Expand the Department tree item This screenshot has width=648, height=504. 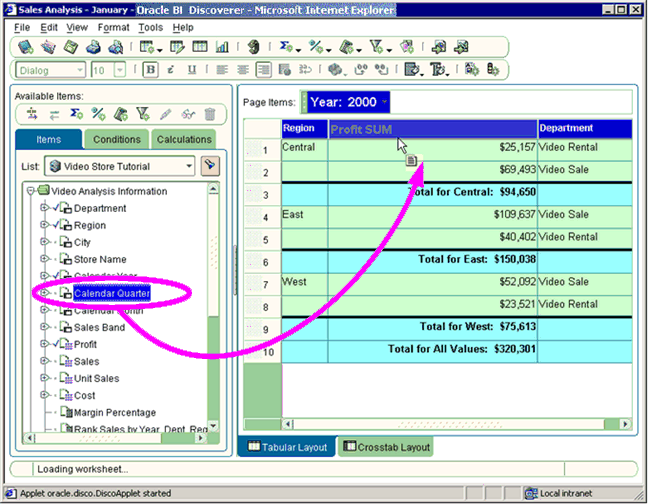(x=43, y=207)
